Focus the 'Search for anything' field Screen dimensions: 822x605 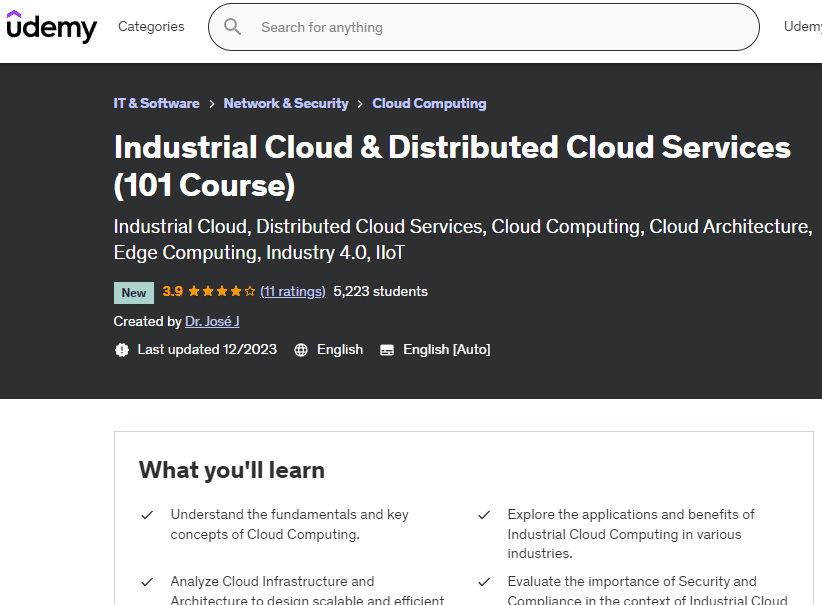point(500,27)
